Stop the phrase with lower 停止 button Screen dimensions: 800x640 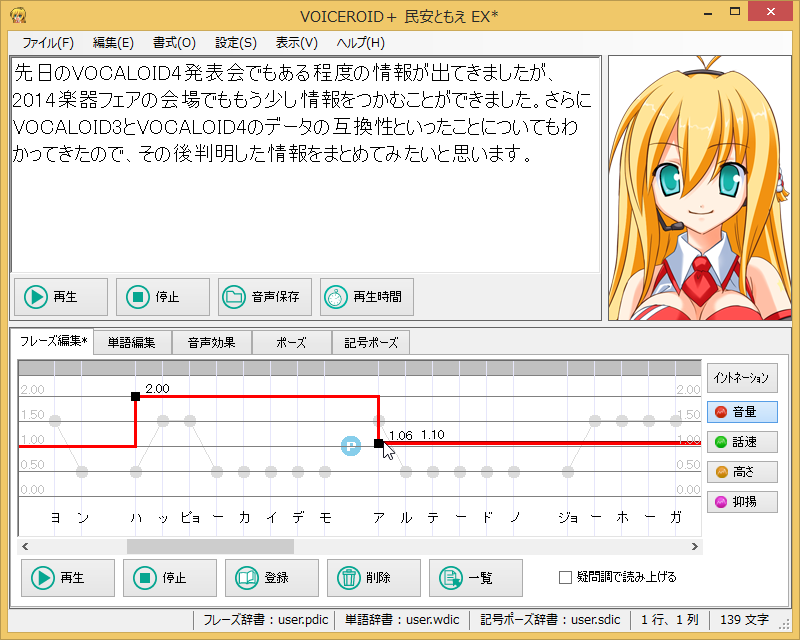click(x=170, y=578)
